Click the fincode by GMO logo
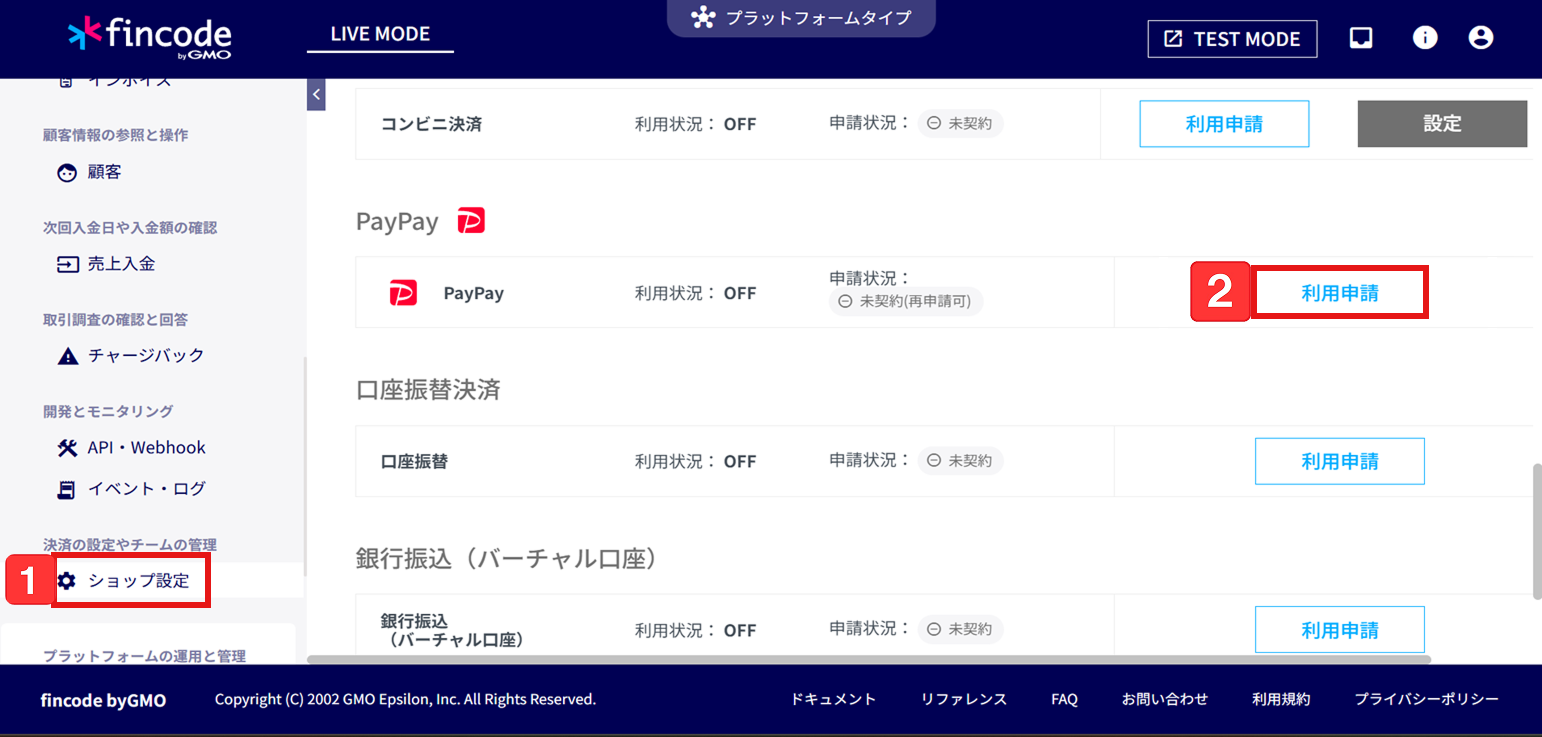Image resolution: width=1542 pixels, height=737 pixels. pos(150,37)
